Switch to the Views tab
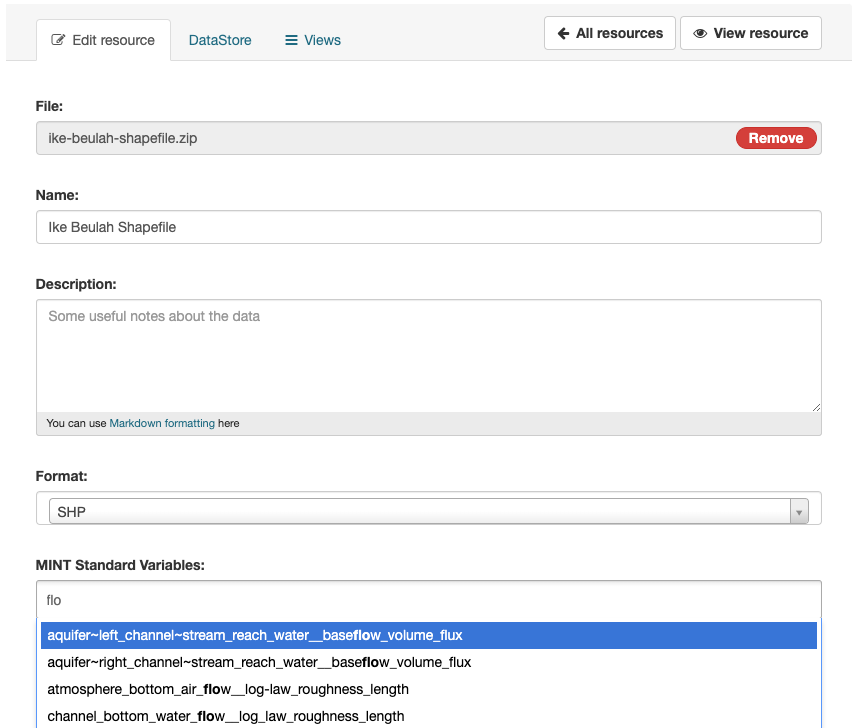856x728 pixels. coord(313,40)
